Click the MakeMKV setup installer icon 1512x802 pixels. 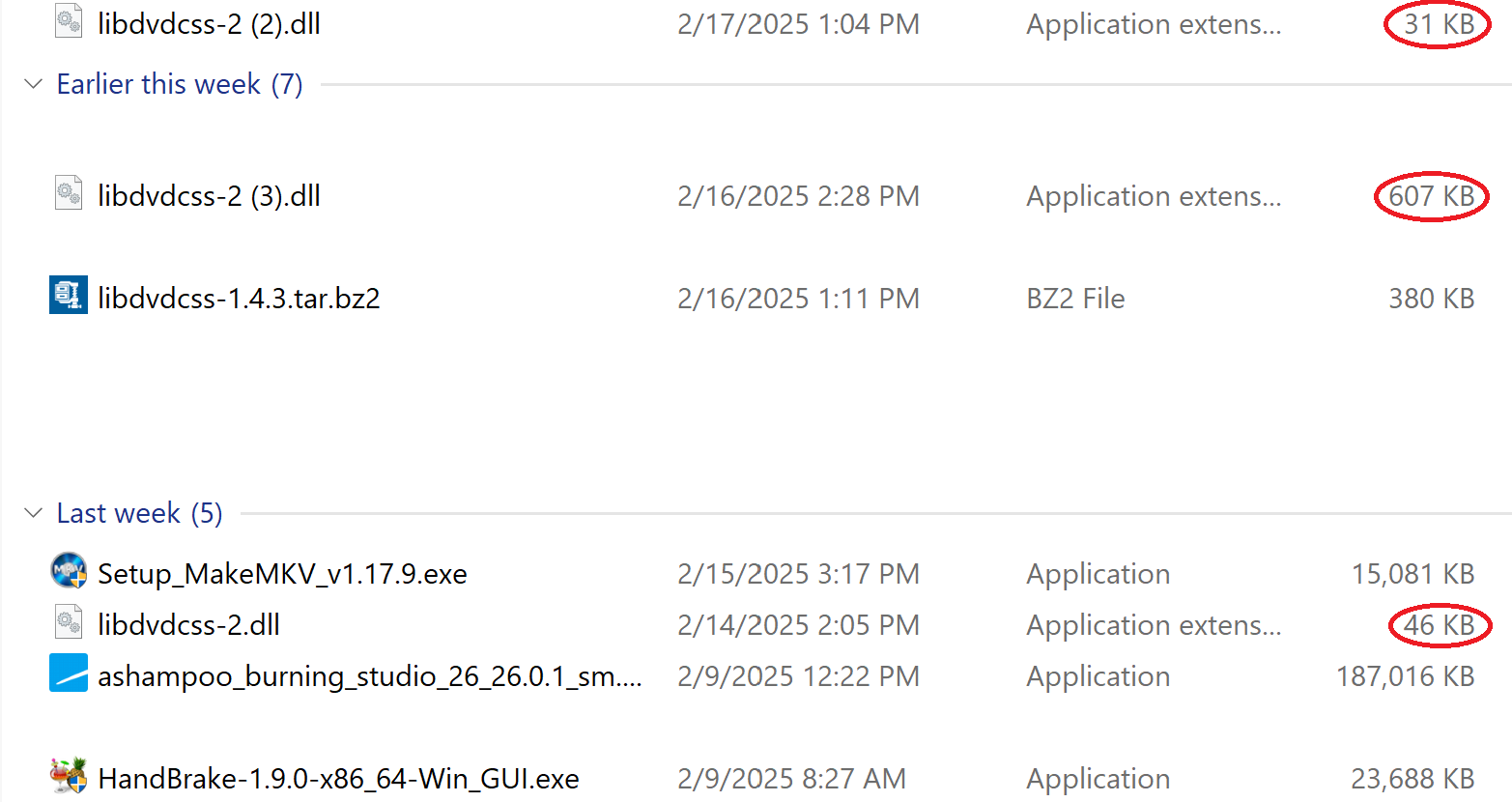(x=69, y=571)
